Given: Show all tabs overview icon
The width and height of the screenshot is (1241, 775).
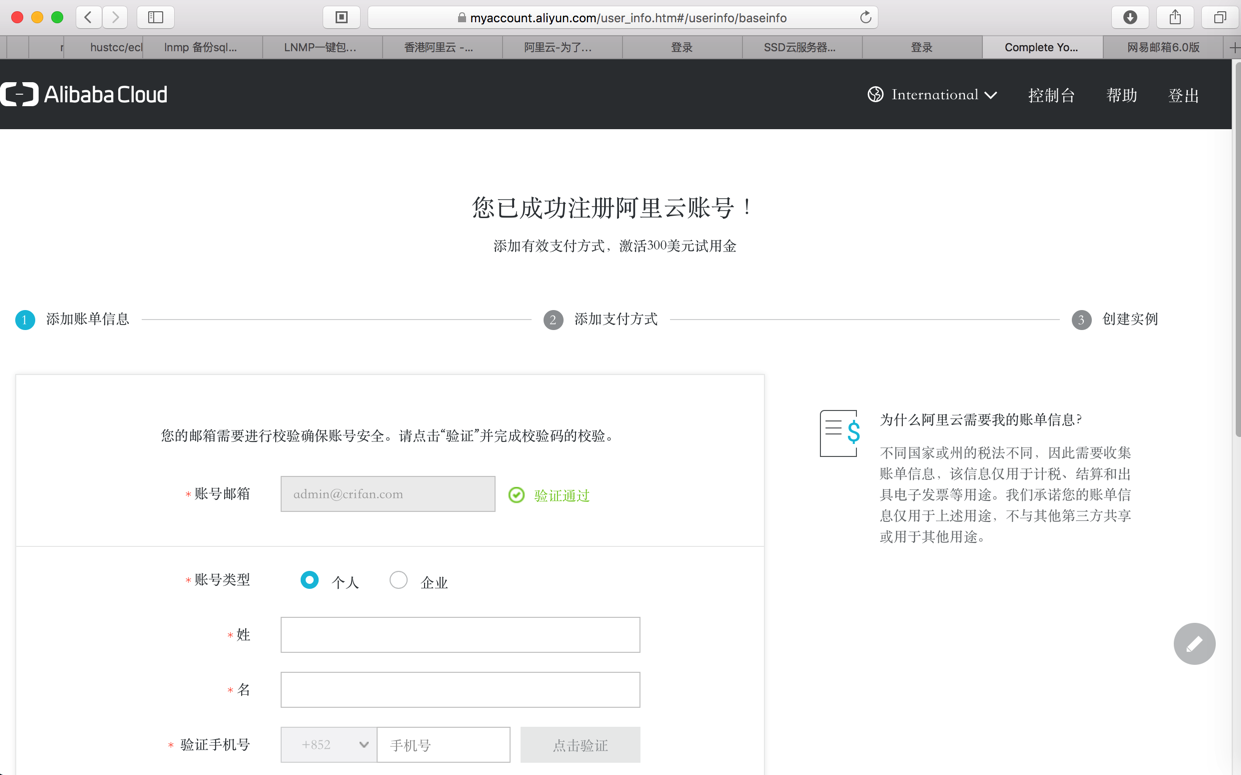Looking at the screenshot, I should point(1220,17).
